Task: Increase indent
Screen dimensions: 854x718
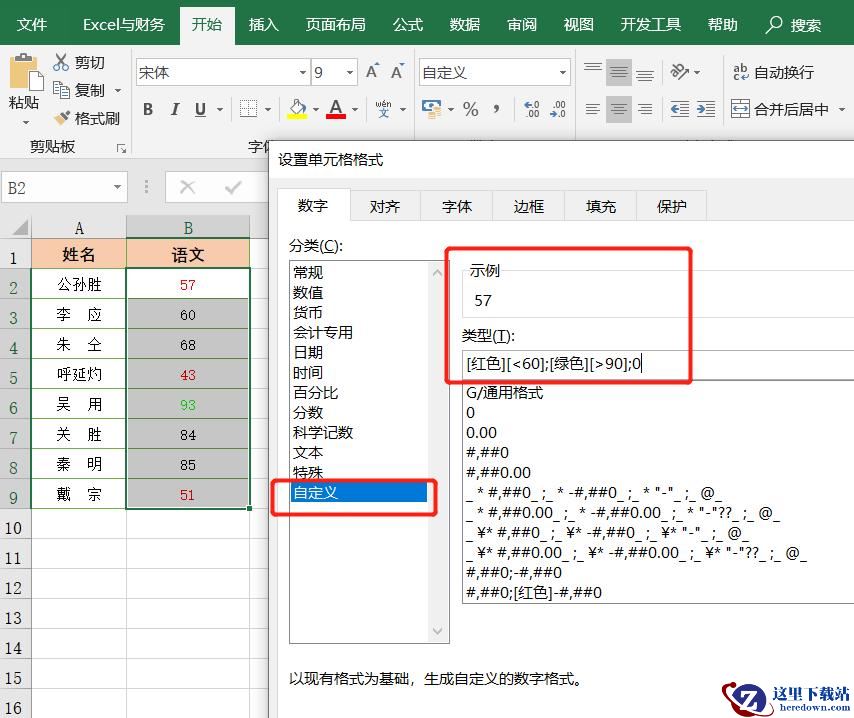Action: point(706,109)
